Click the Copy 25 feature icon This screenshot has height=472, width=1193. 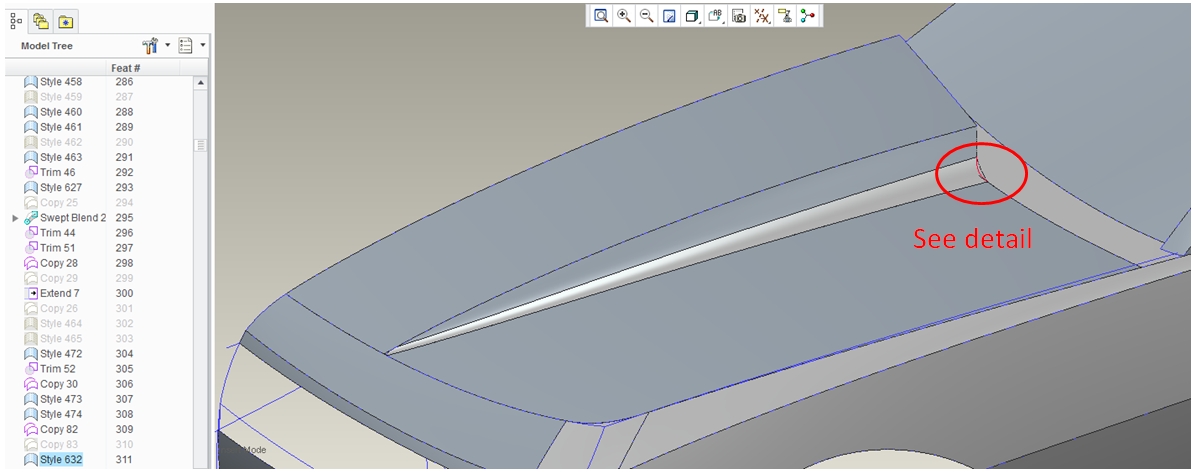click(x=30, y=203)
